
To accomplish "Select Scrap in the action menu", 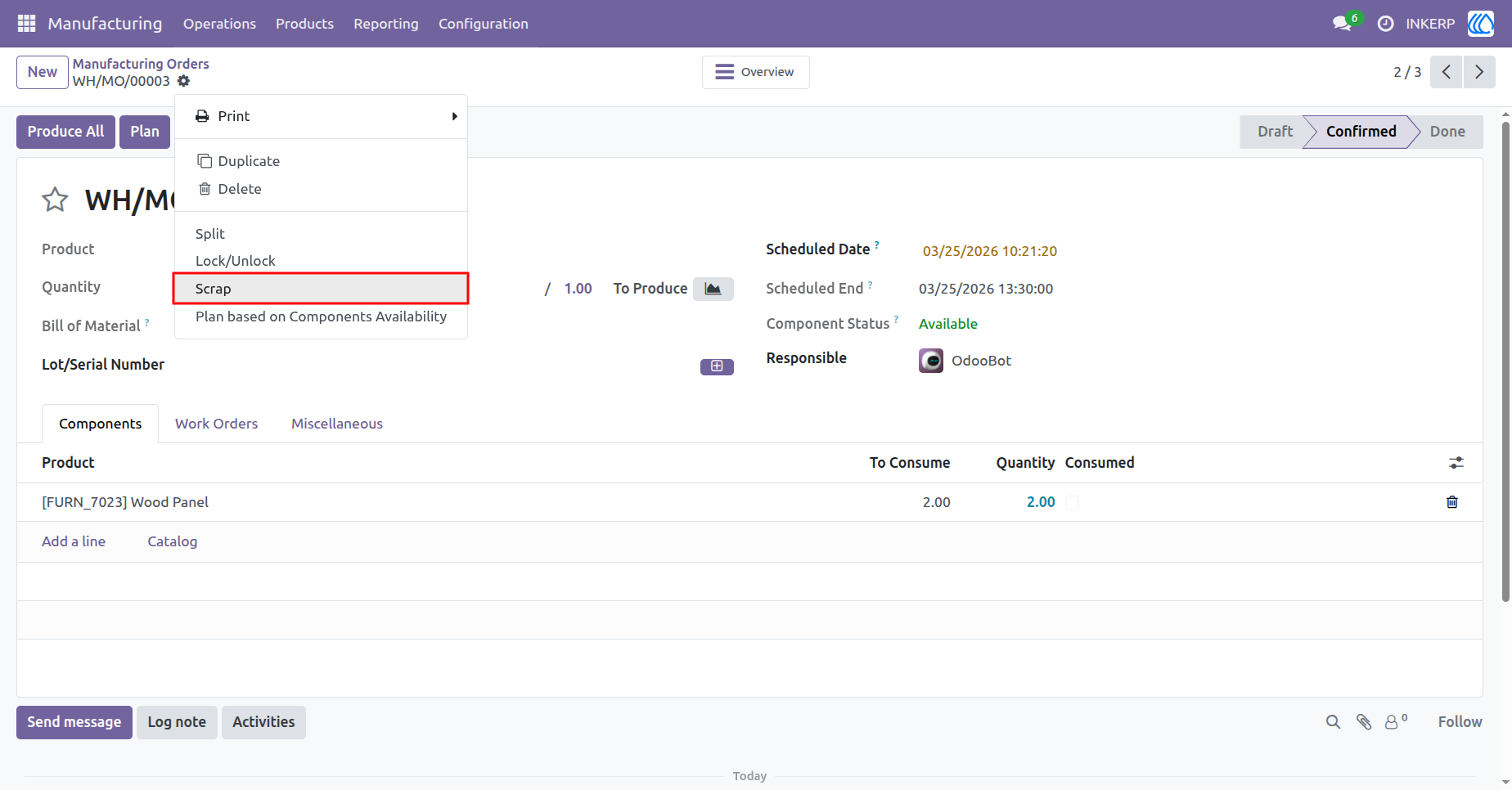I will pyautogui.click(x=321, y=289).
